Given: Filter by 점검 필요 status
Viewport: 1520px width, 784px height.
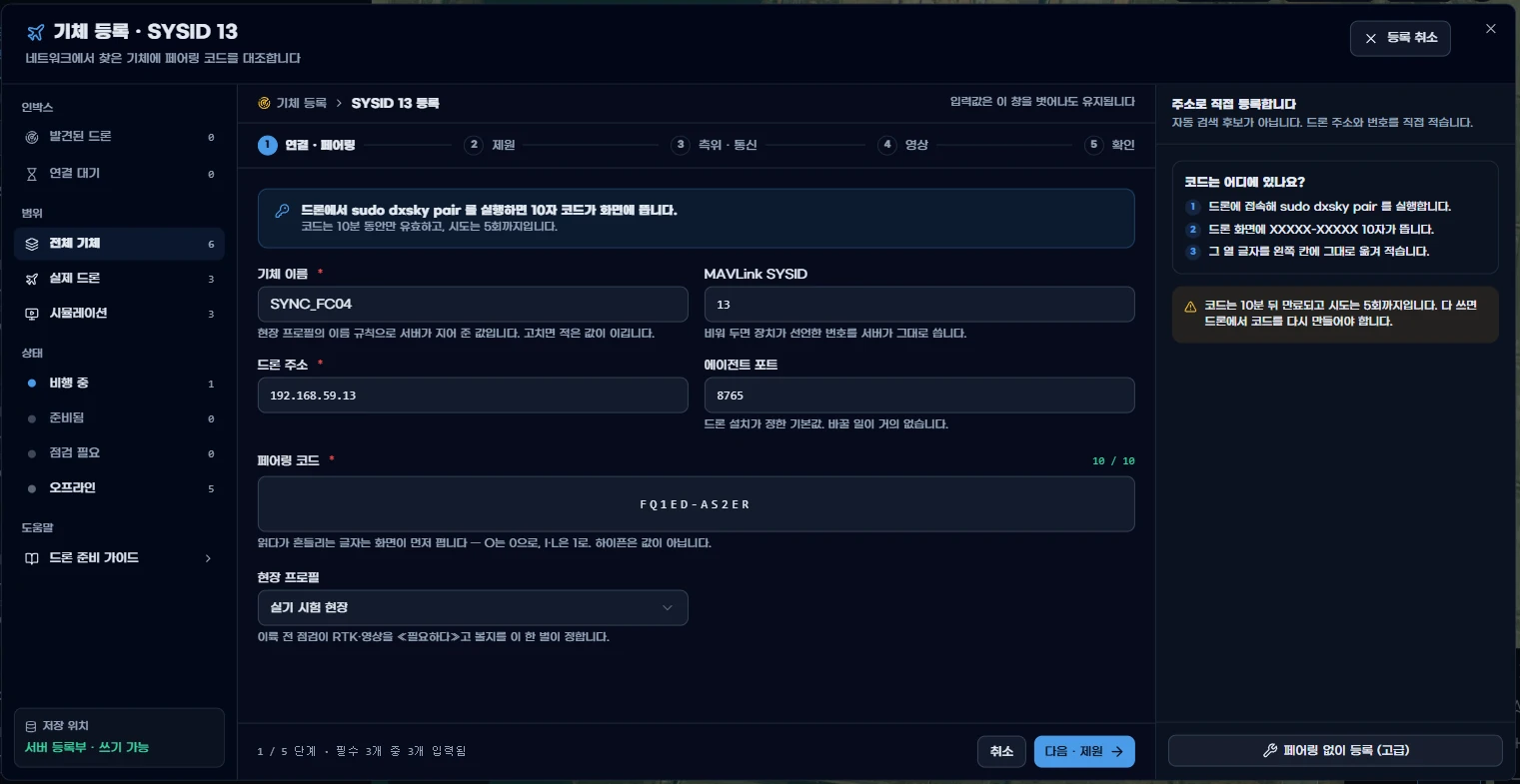Looking at the screenshot, I should [120, 453].
